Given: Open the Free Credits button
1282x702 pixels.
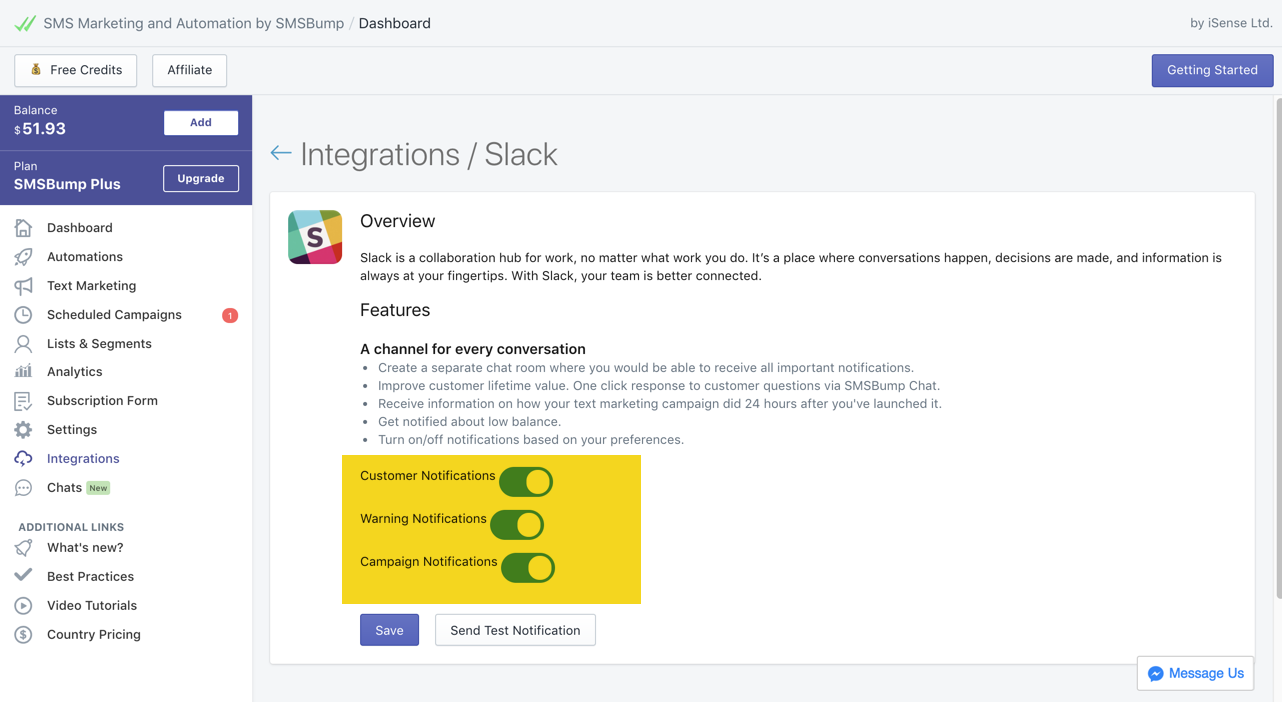Looking at the screenshot, I should 76,70.
